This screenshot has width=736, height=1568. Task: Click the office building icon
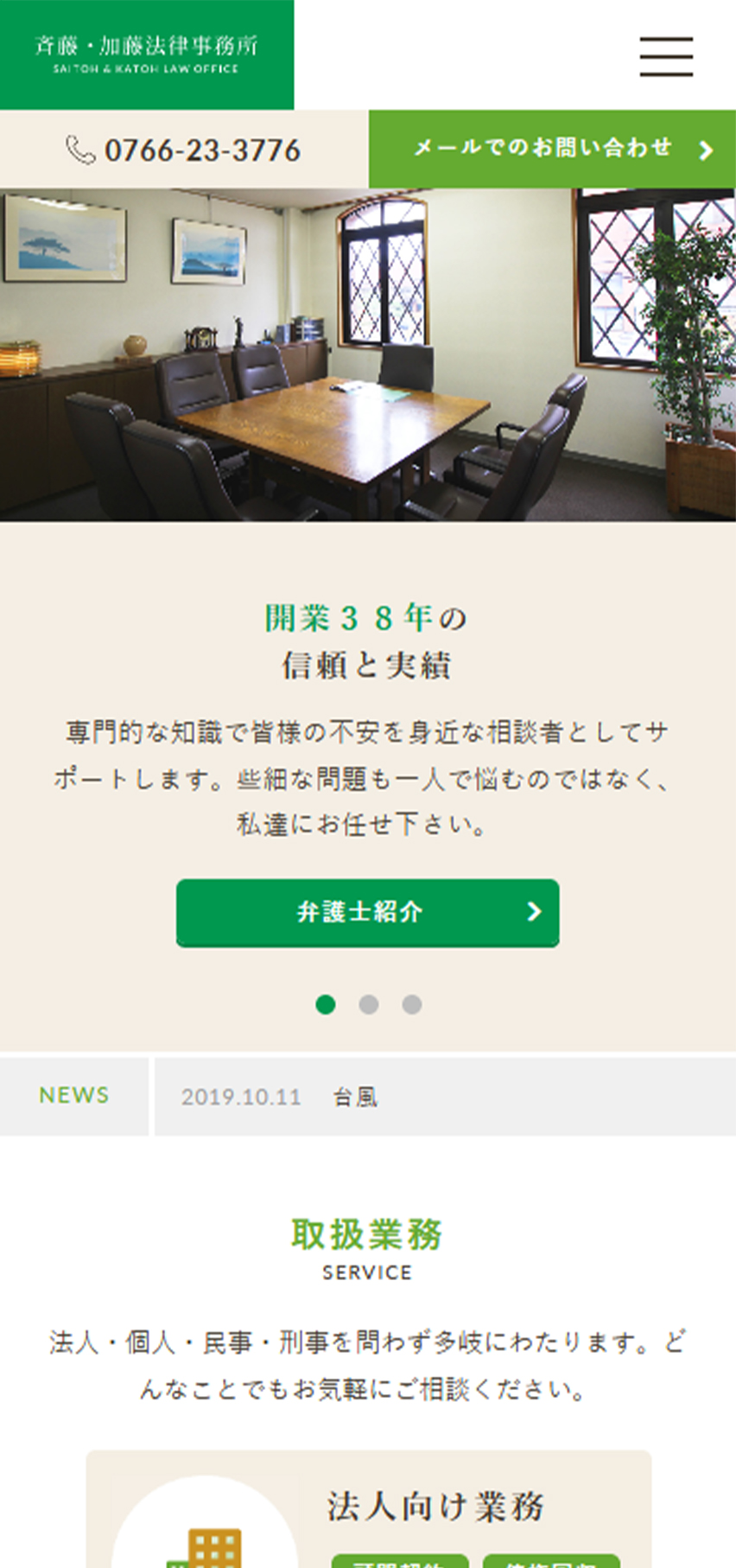point(206,1547)
